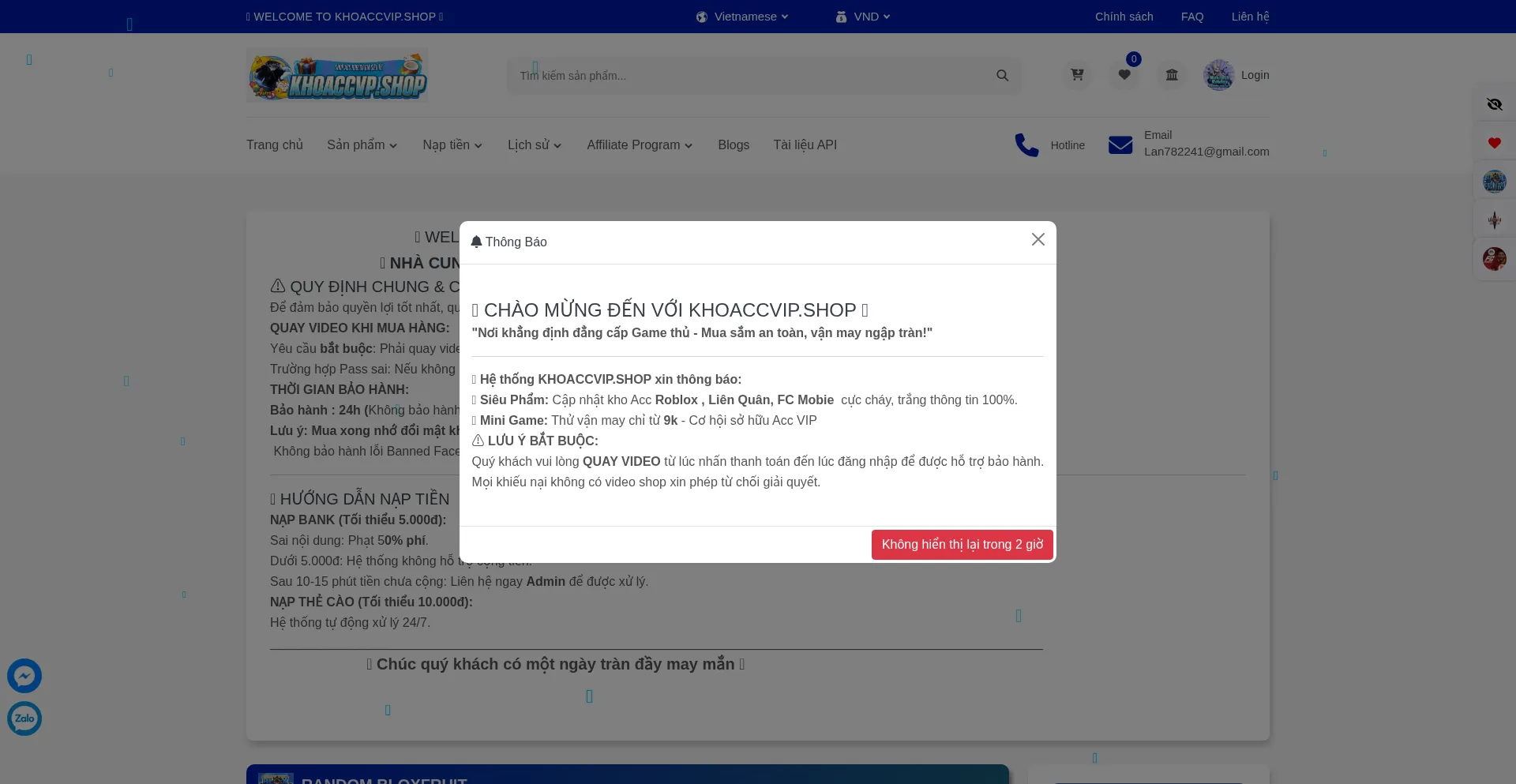Open the Blogs menu item

734,145
